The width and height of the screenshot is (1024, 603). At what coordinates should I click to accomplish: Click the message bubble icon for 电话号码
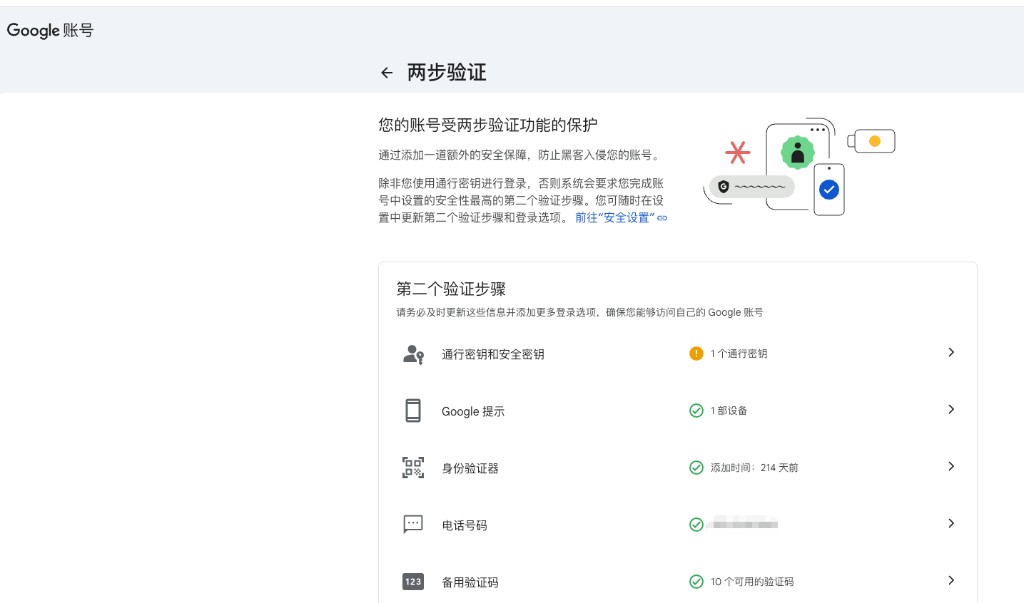[x=413, y=525]
